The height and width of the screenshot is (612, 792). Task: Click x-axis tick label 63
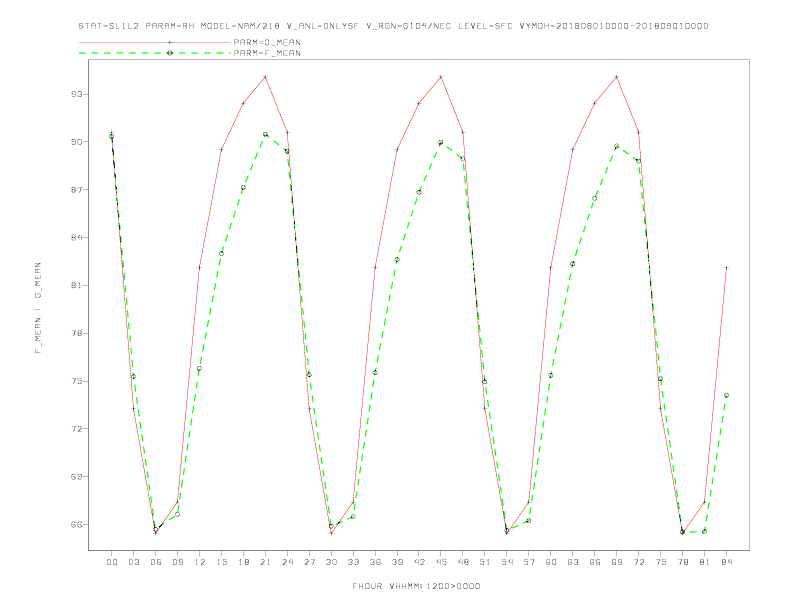pos(573,562)
